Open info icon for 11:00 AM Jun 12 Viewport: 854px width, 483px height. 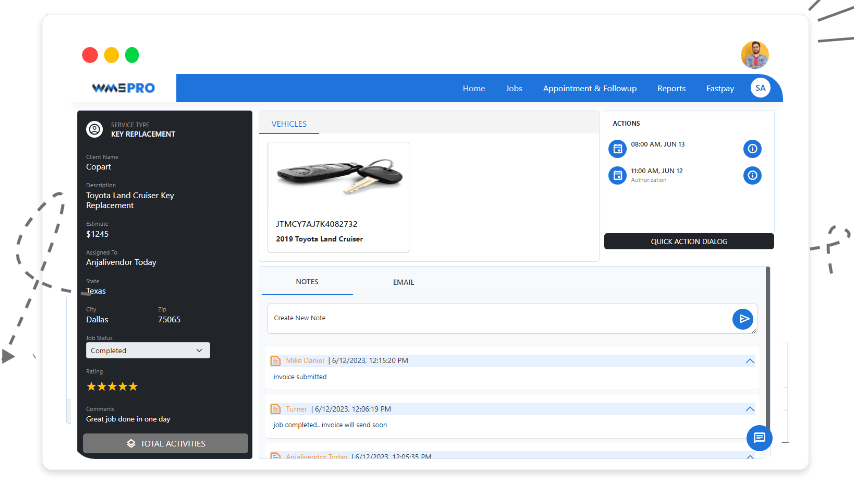click(x=753, y=175)
